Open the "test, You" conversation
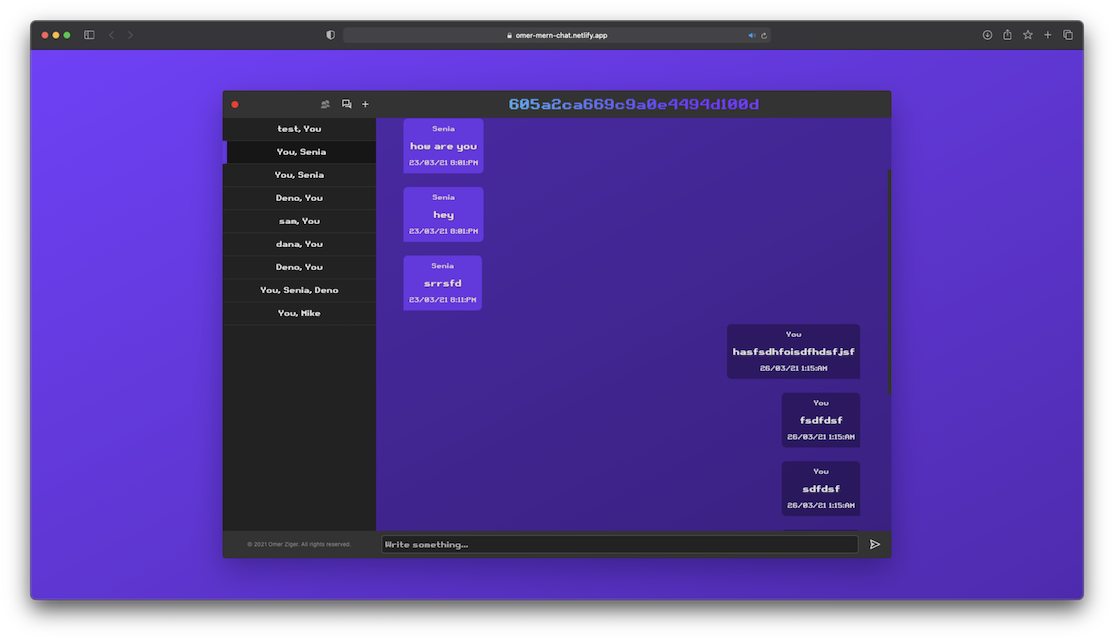 click(299, 129)
